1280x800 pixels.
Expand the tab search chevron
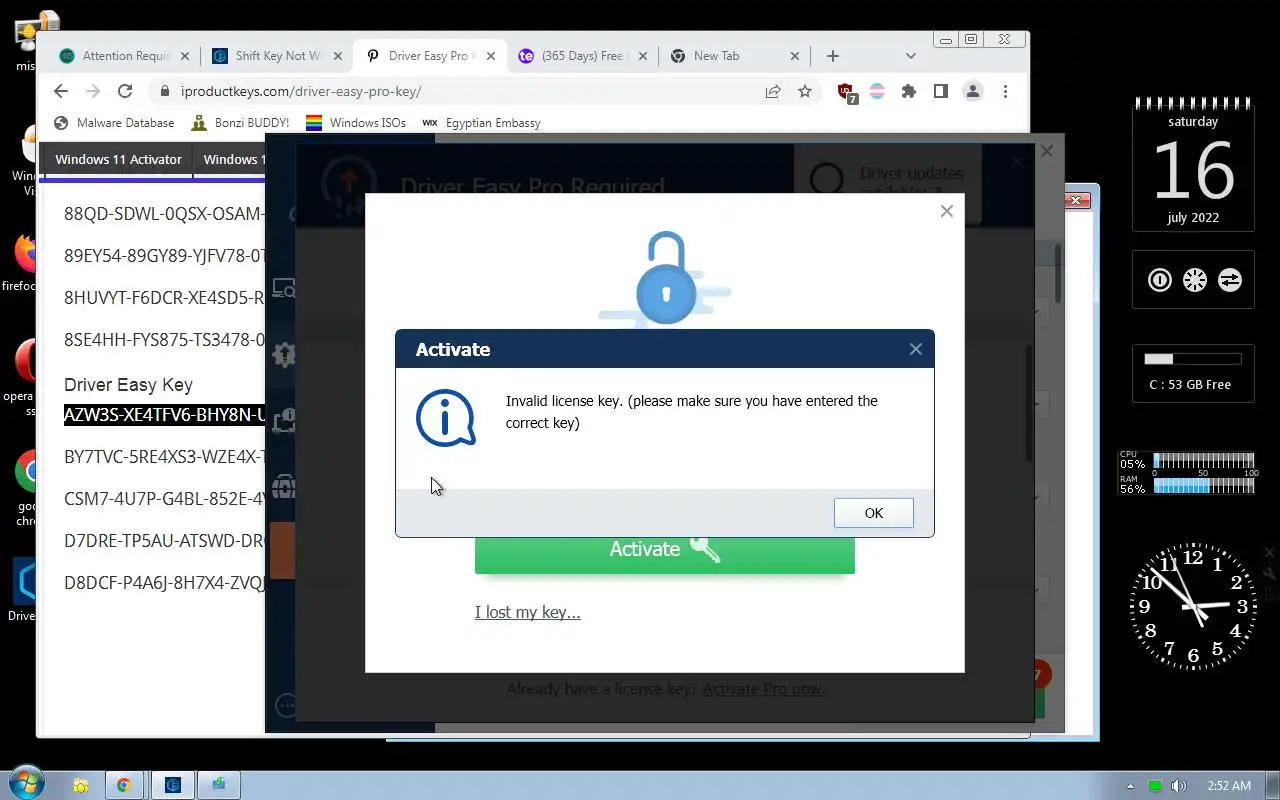[x=910, y=56]
